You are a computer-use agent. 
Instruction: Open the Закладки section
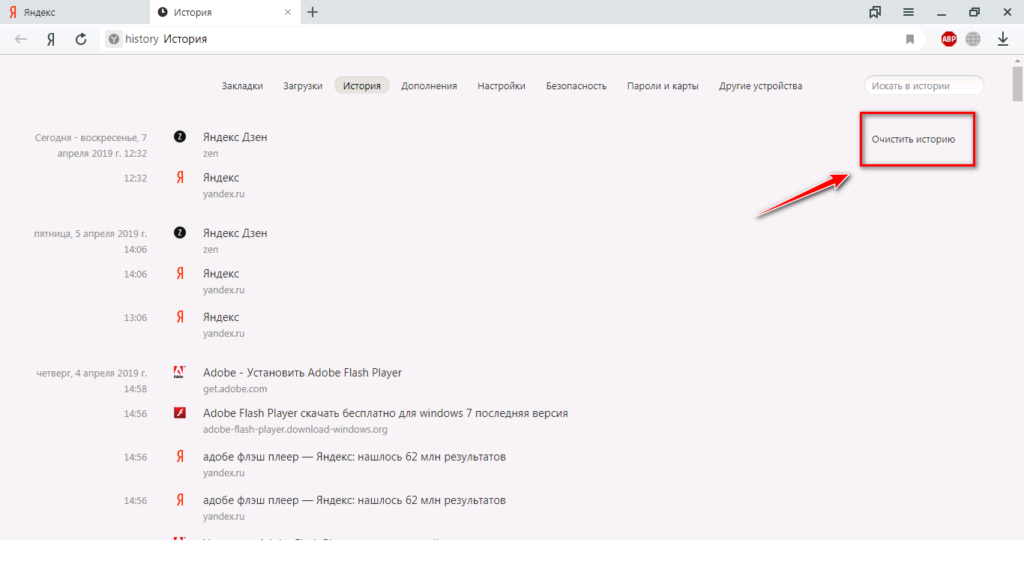tap(242, 86)
